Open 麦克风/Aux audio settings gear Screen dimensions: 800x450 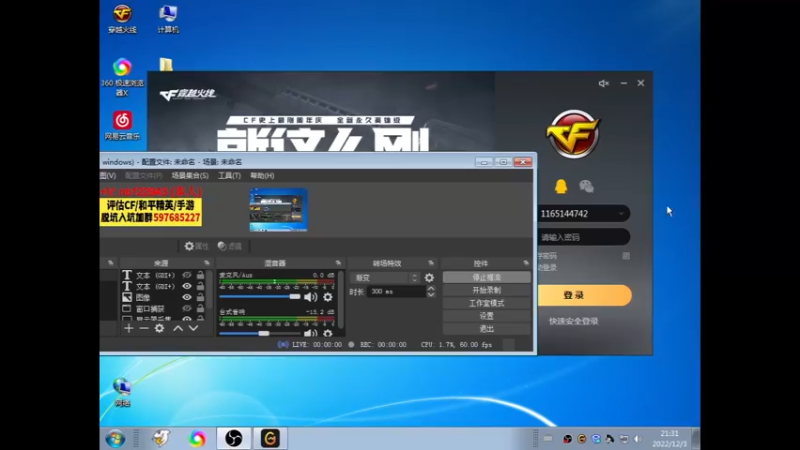click(328, 297)
